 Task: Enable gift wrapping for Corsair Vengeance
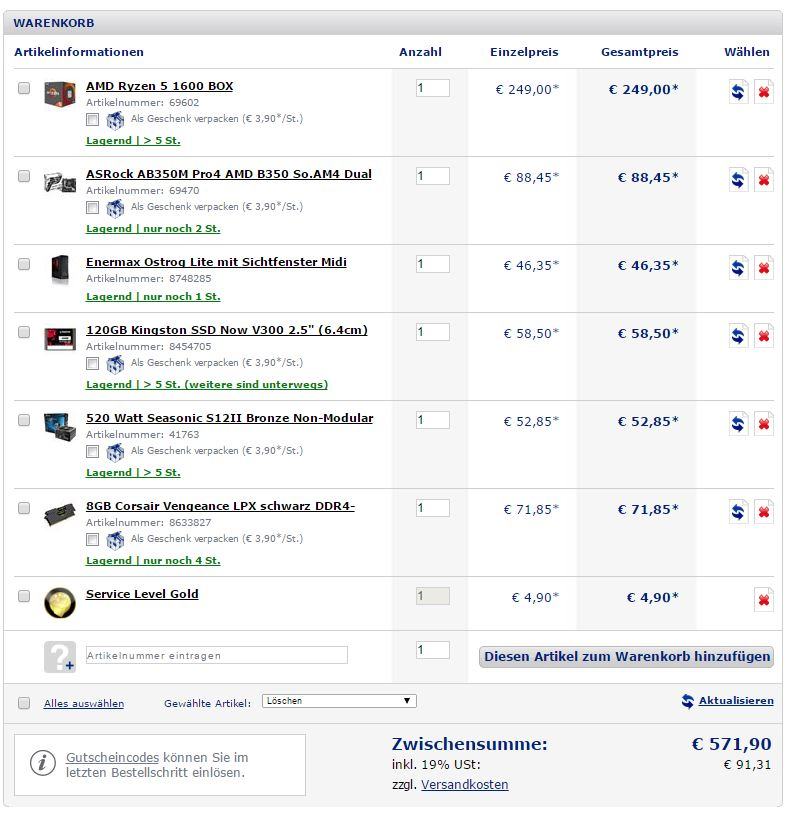[x=92, y=539]
